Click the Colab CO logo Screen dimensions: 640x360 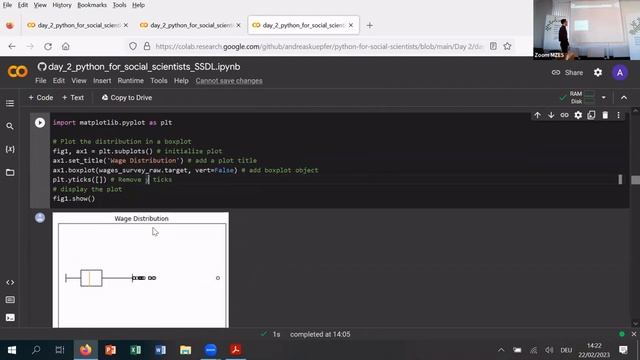(18, 72)
